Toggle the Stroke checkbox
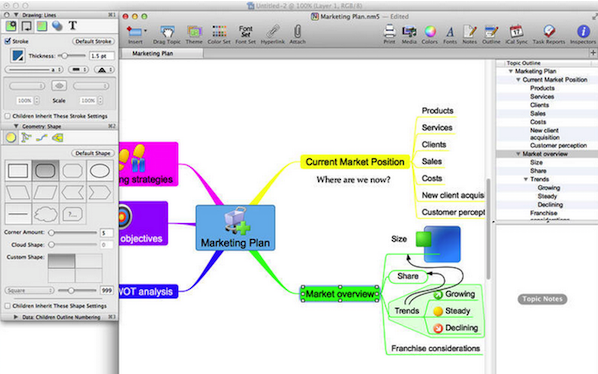Screen dimensions: 598x374 (8, 41)
